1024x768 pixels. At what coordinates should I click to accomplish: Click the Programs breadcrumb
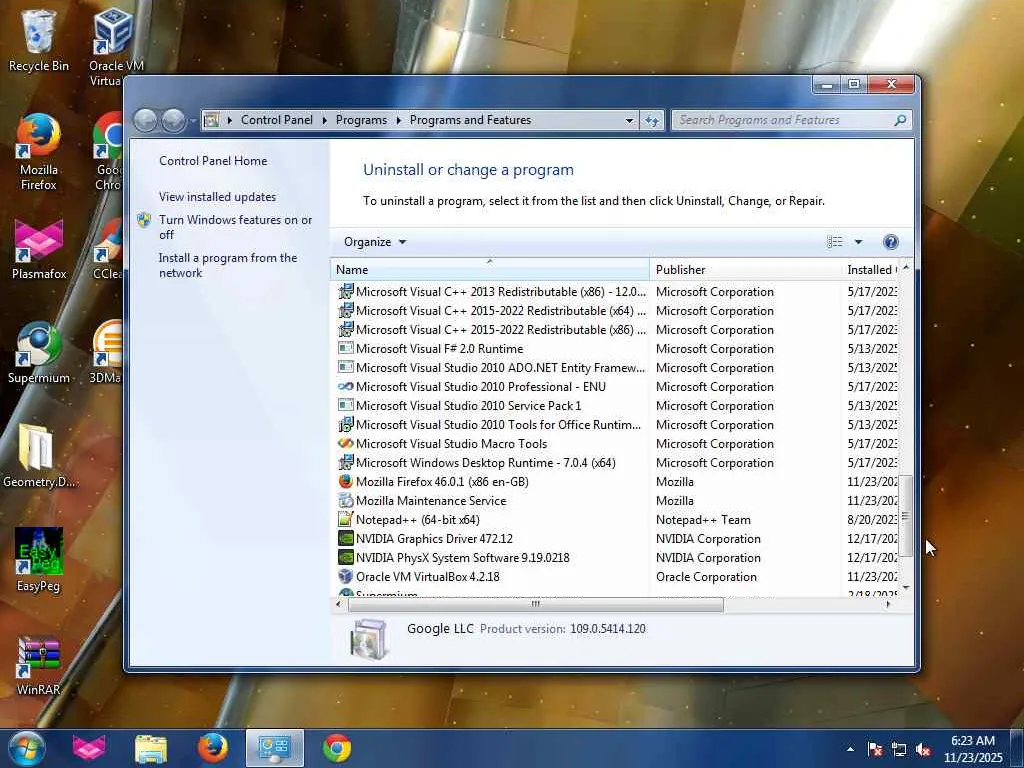point(361,120)
